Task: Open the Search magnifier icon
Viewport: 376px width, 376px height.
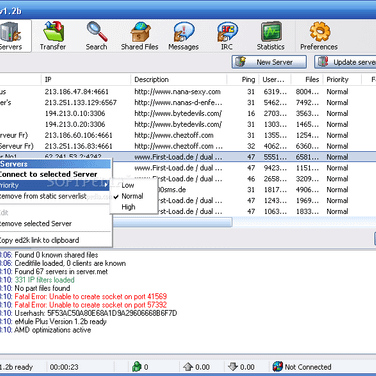Action: [x=97, y=36]
